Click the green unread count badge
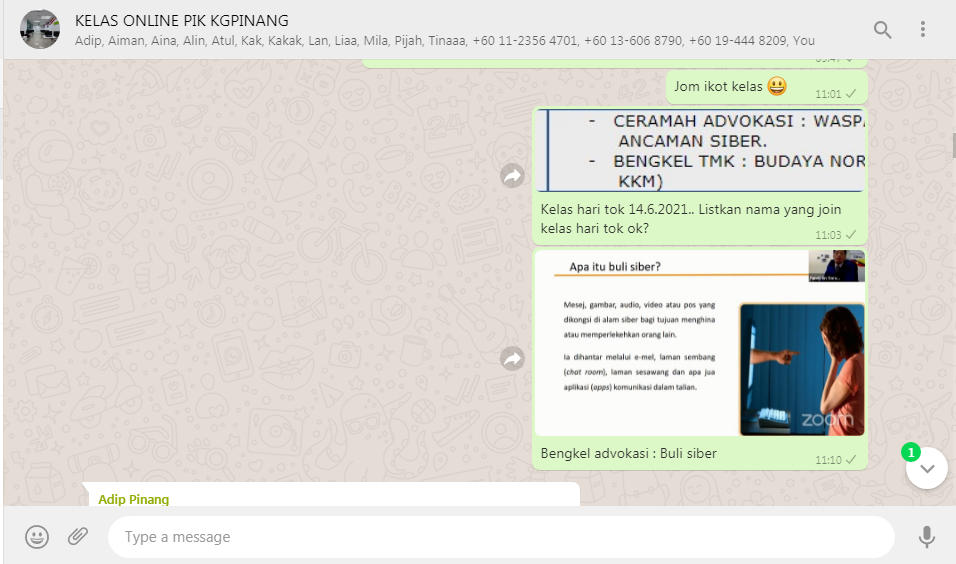The width and height of the screenshot is (956, 564). (911, 452)
